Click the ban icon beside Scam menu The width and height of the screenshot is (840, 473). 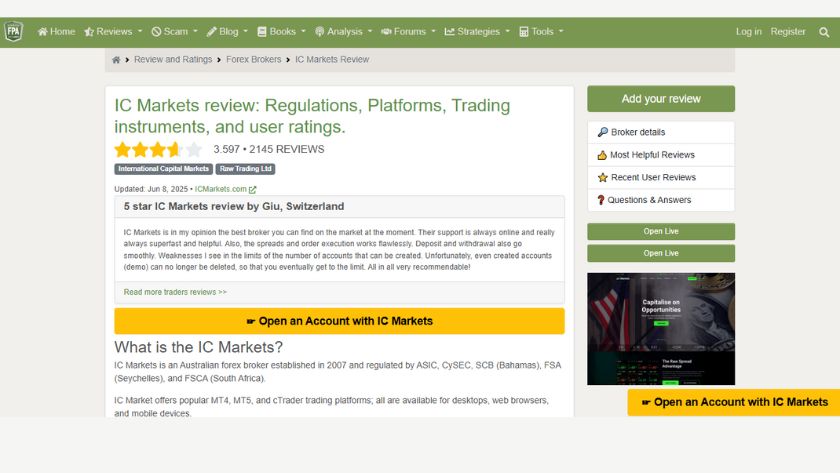click(x=156, y=32)
